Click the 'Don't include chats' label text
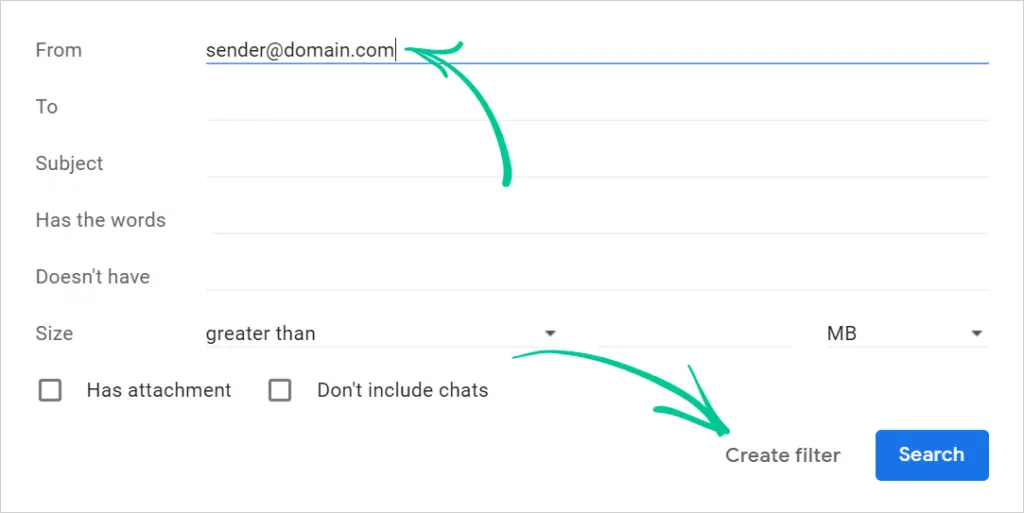Viewport: 1024px width, 513px height. click(402, 390)
